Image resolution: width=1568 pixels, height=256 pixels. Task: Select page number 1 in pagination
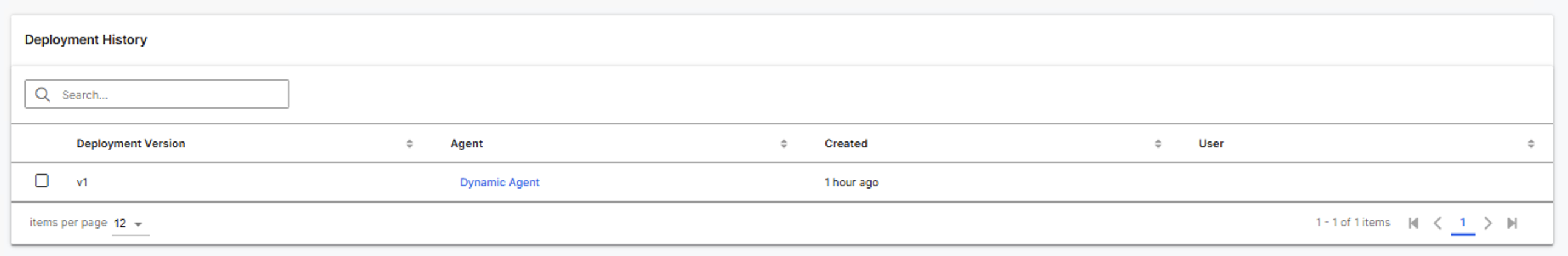click(1463, 223)
